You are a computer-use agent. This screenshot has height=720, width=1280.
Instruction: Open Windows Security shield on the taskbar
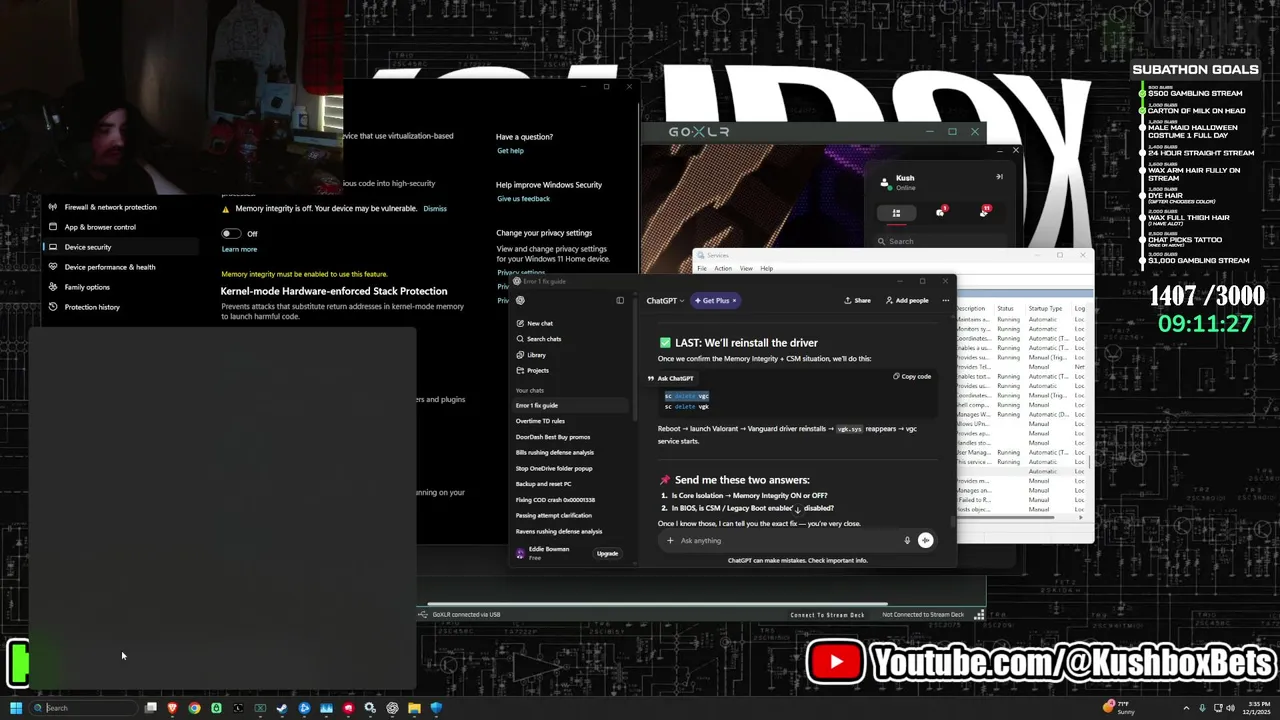[436, 708]
